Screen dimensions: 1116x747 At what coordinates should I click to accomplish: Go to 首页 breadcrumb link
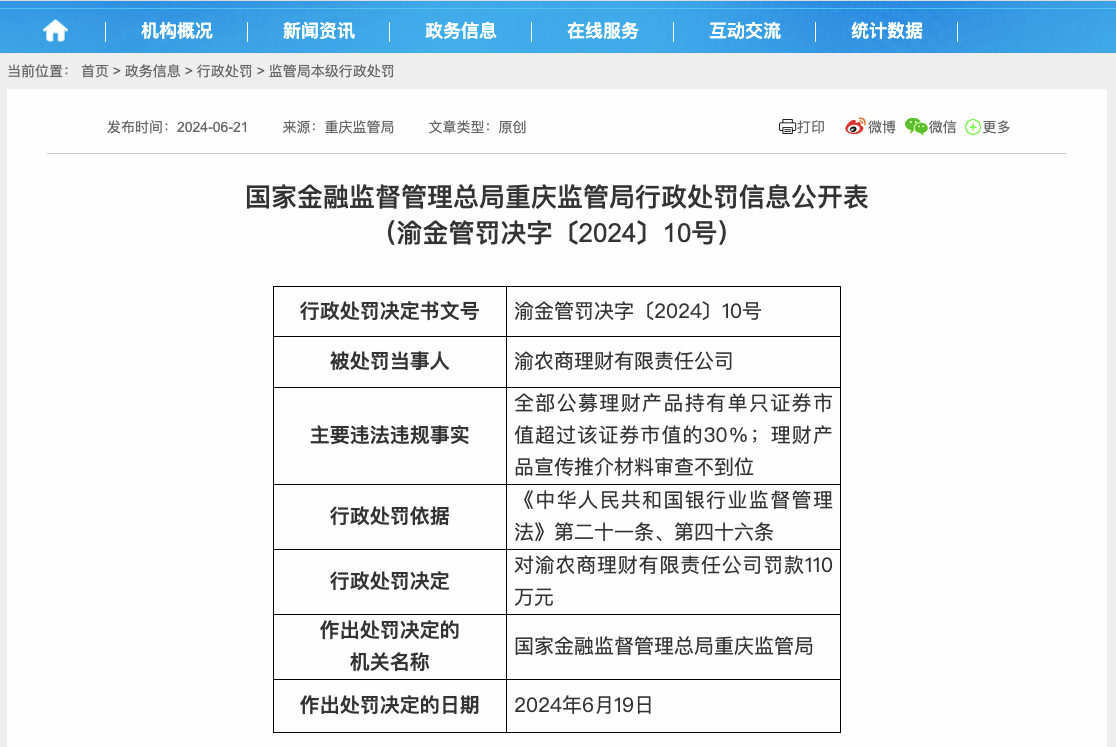pyautogui.click(x=95, y=71)
